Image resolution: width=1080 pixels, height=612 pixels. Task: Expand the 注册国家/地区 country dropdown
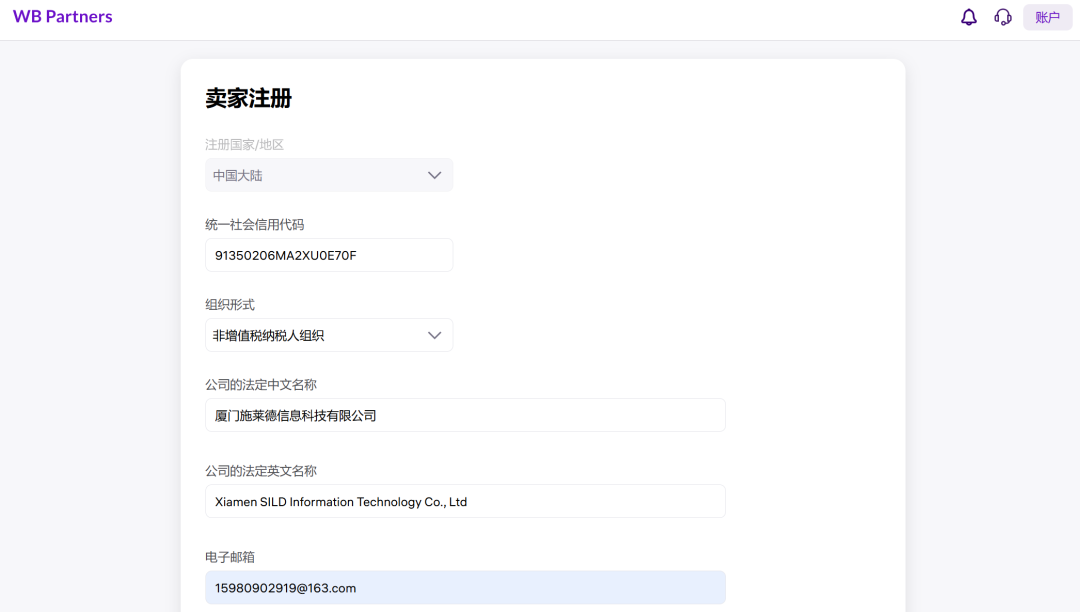point(329,174)
